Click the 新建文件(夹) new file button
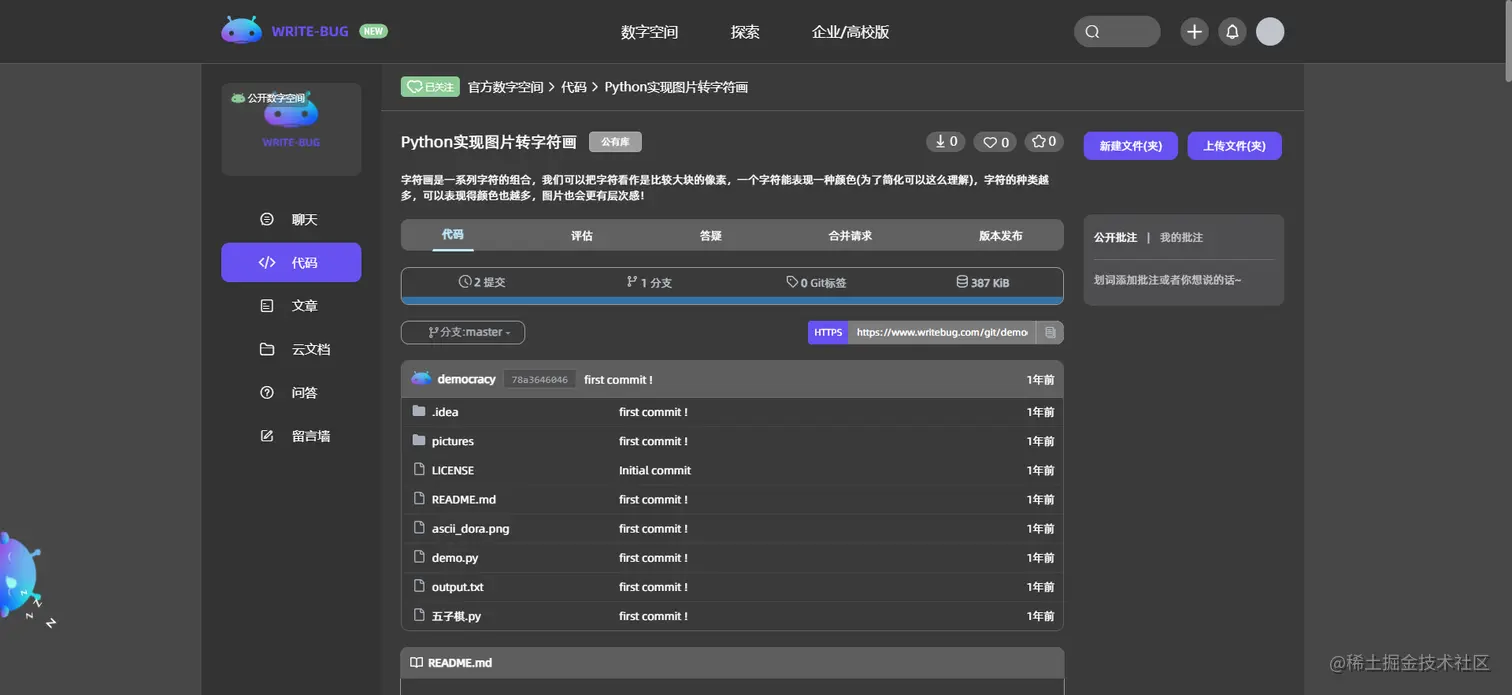The image size is (1512, 695). tap(1130, 145)
